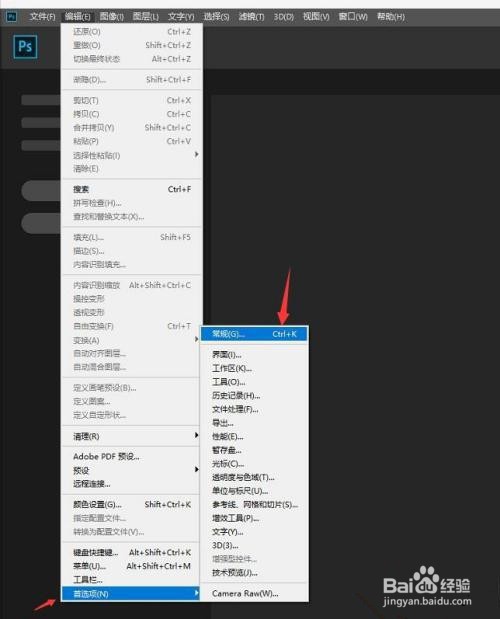Expand the 预设 submenu arrow
The width and height of the screenshot is (500, 619).
[196, 470]
